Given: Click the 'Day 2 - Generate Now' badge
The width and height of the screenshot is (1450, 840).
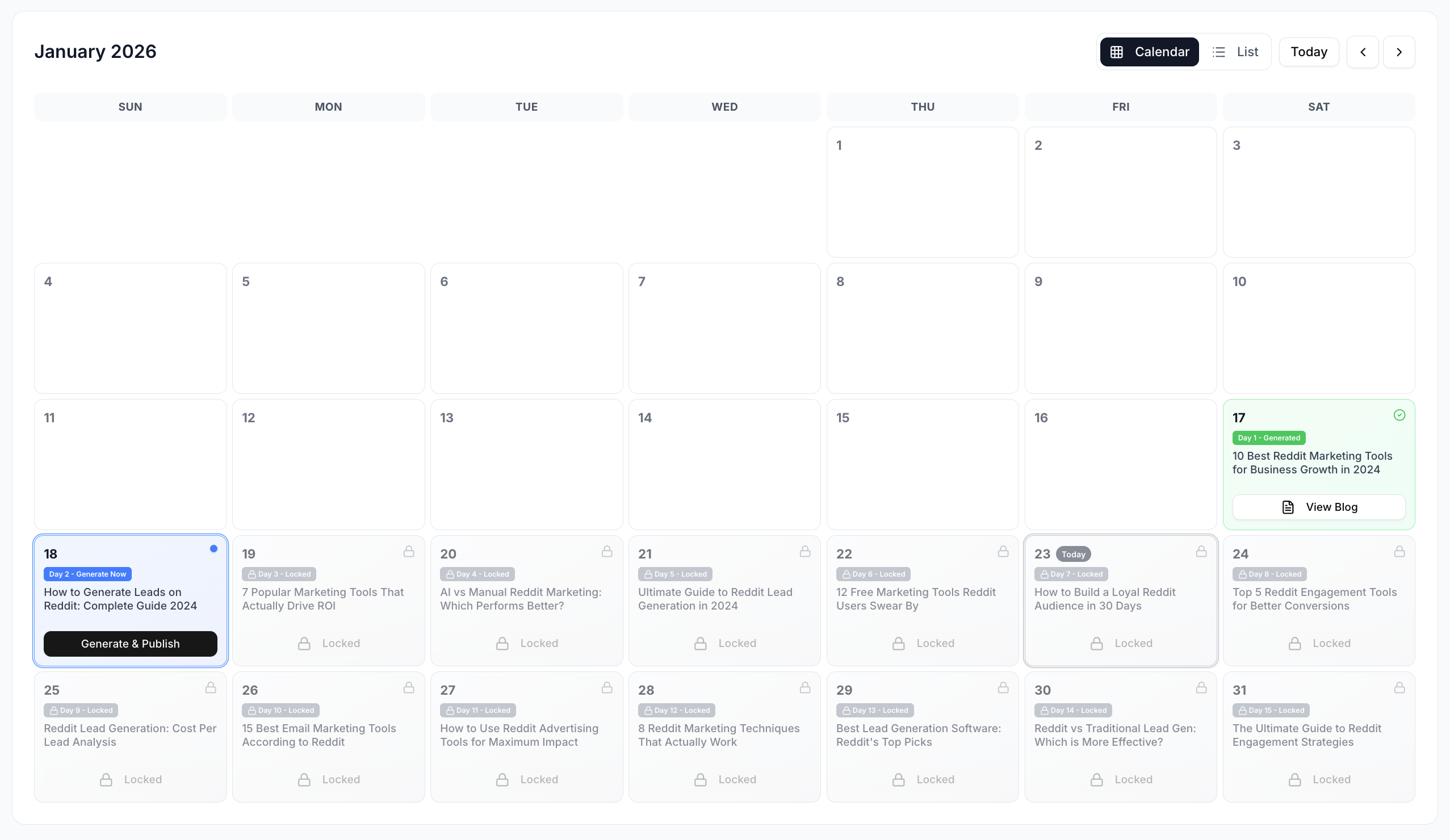Looking at the screenshot, I should 87,574.
